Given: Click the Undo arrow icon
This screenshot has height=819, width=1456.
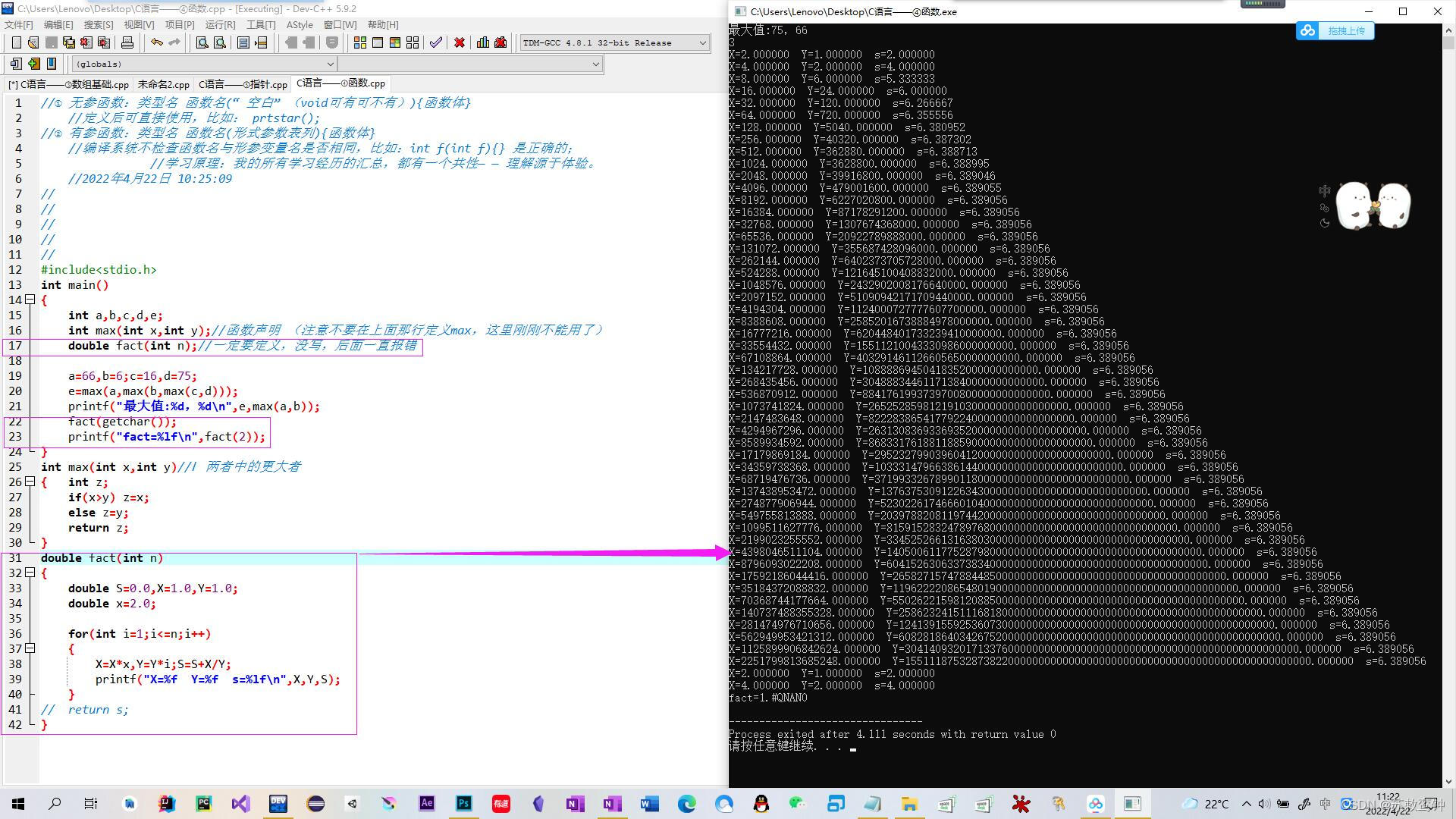Looking at the screenshot, I should (156, 42).
